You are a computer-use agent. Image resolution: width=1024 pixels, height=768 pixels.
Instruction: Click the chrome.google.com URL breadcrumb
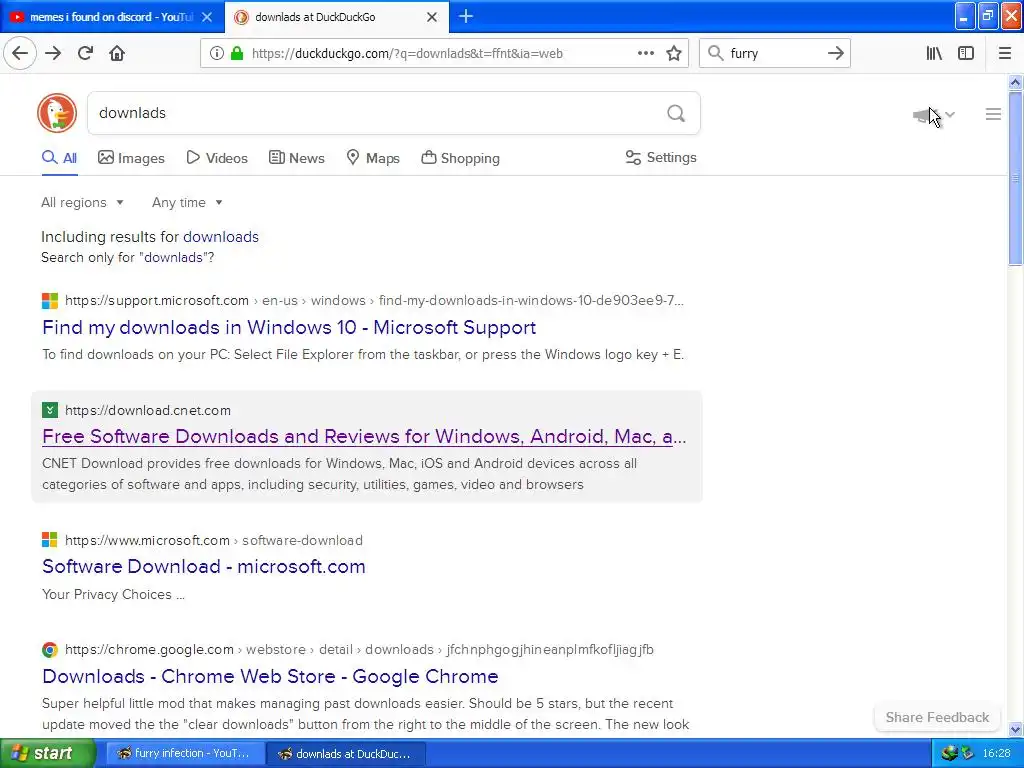pos(359,649)
